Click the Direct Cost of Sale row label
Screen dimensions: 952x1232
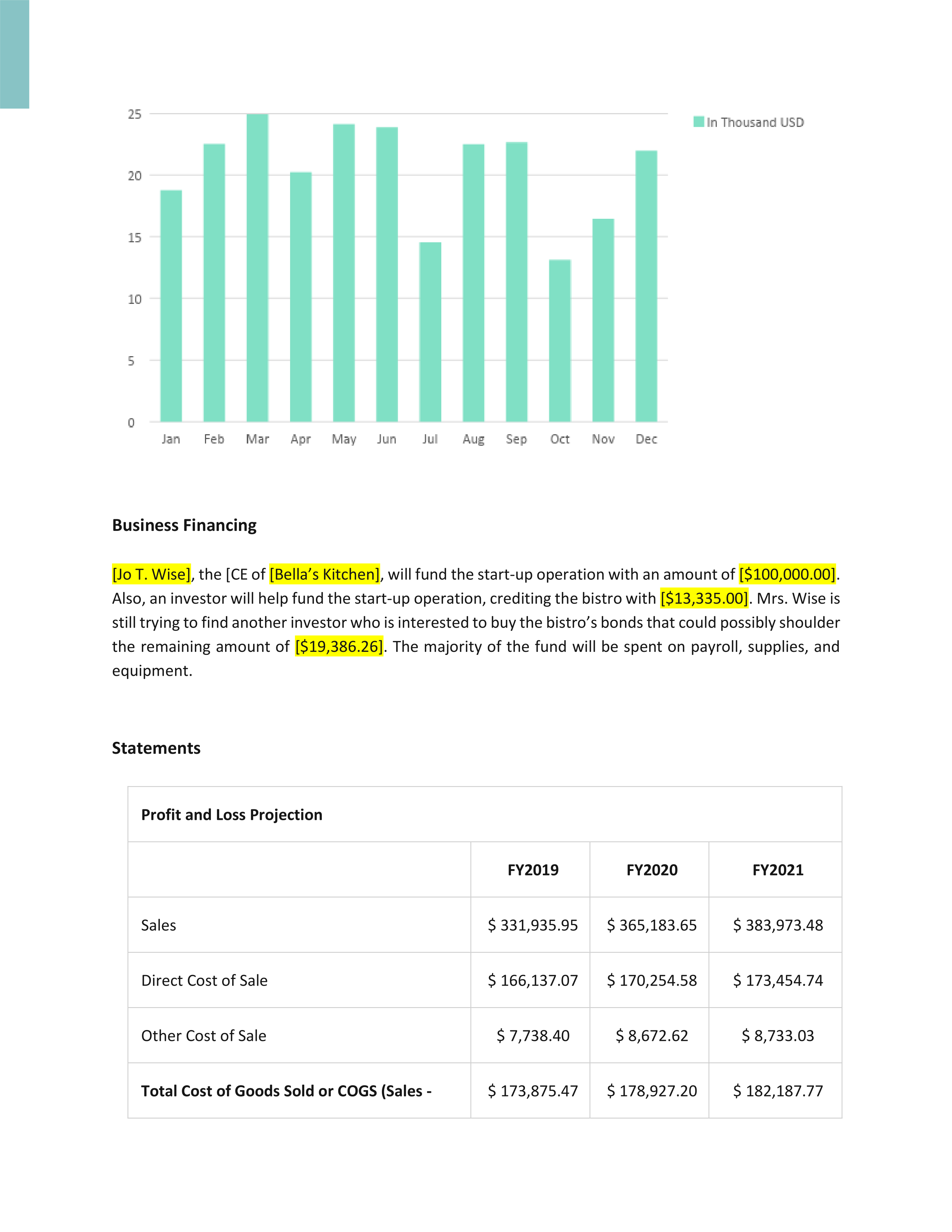click(x=204, y=980)
